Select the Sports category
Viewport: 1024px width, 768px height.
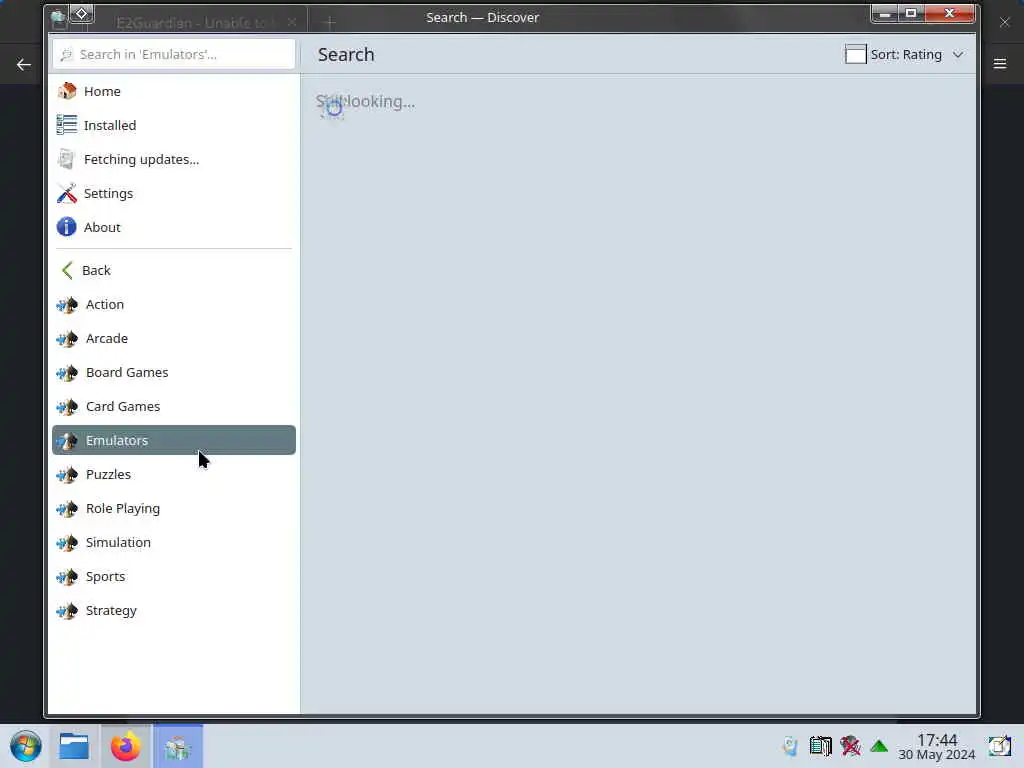point(174,576)
